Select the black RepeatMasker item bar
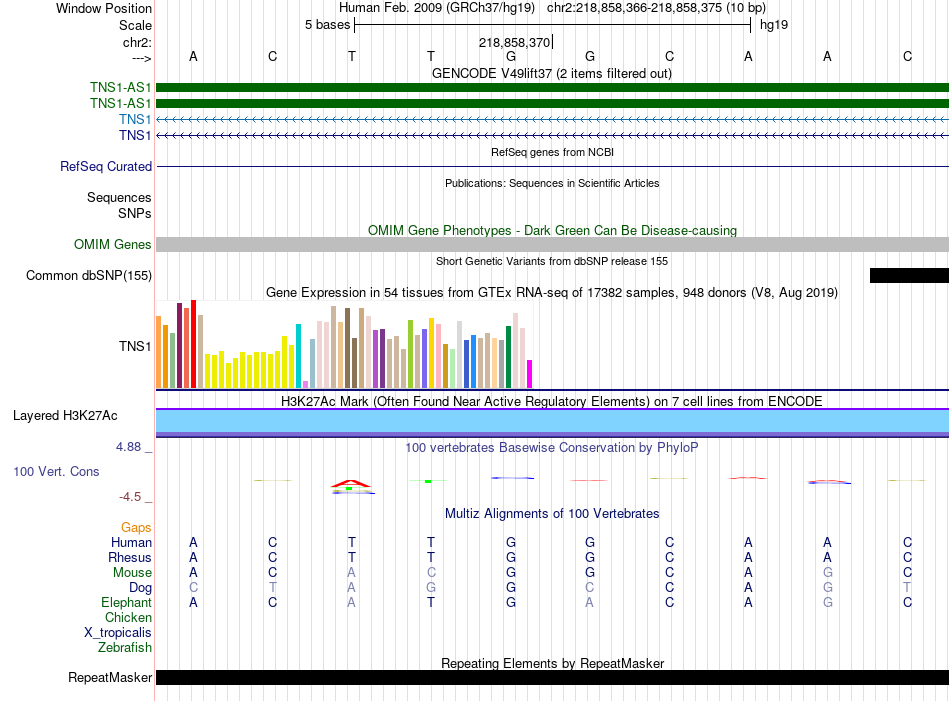This screenshot has width=950, height=701. click(x=552, y=677)
